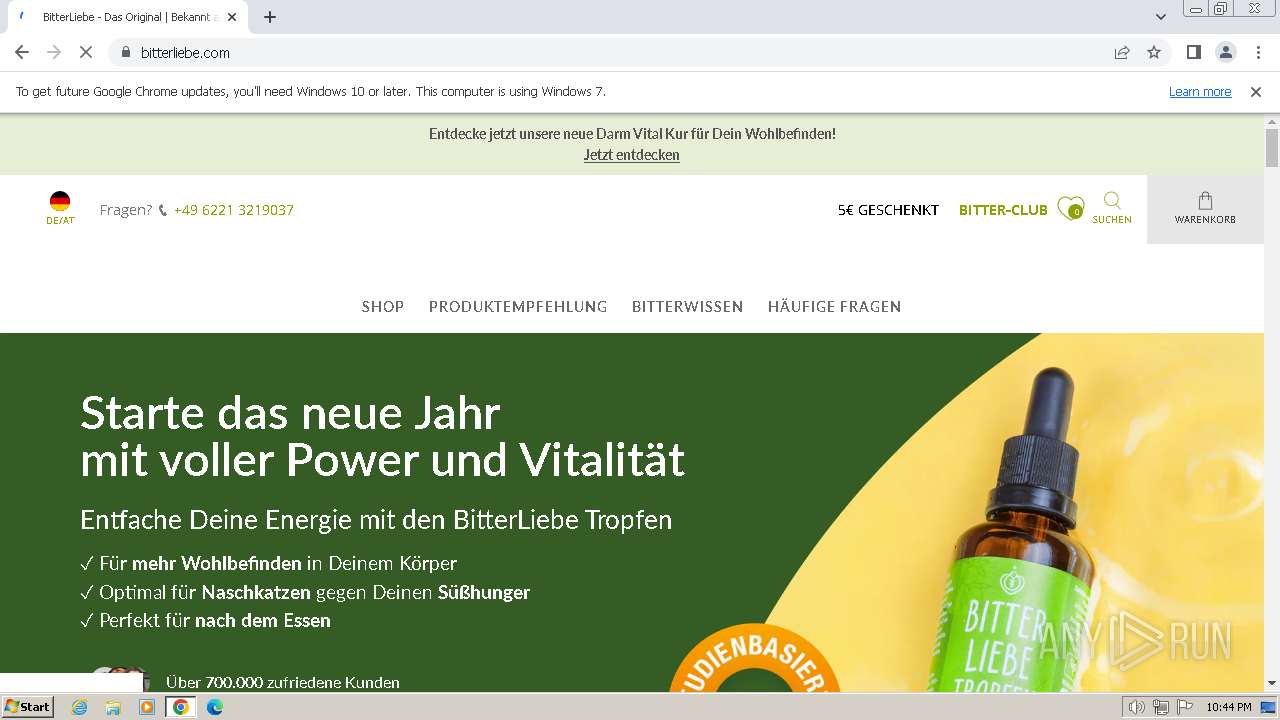Close the BitterLiebe tab
The image size is (1280, 720).
pyautogui.click(x=233, y=17)
